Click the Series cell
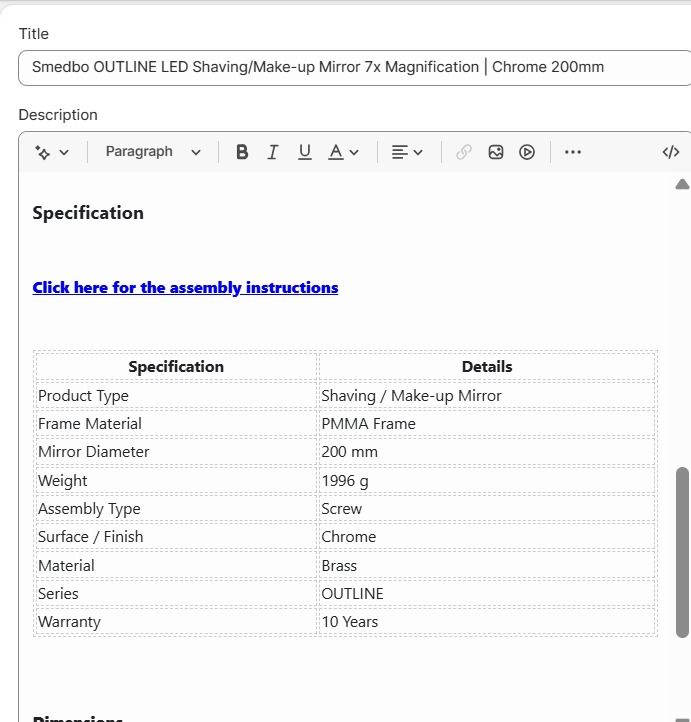This screenshot has width=691, height=722. tap(176, 594)
